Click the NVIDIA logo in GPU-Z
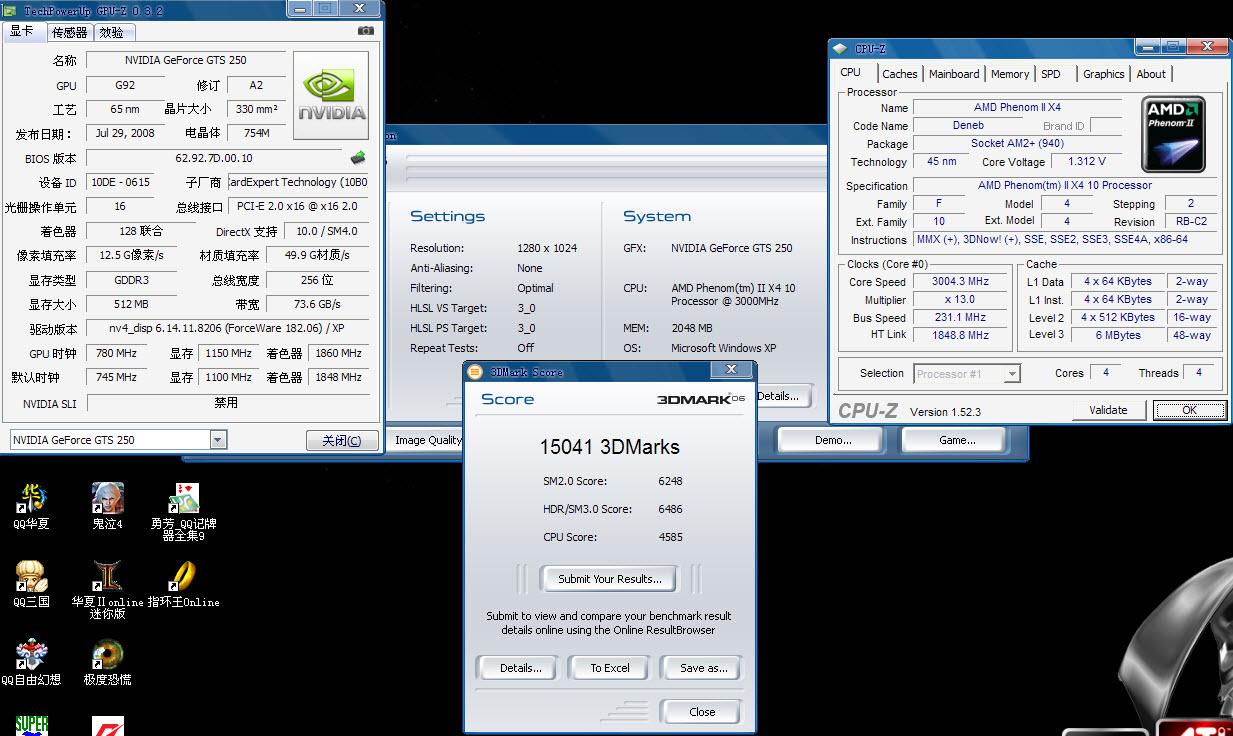Viewport: 1233px width, 736px height. 331,96
